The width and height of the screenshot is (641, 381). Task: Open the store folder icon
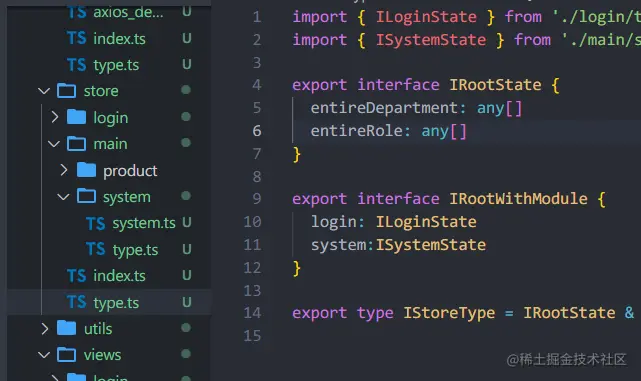(x=66, y=91)
